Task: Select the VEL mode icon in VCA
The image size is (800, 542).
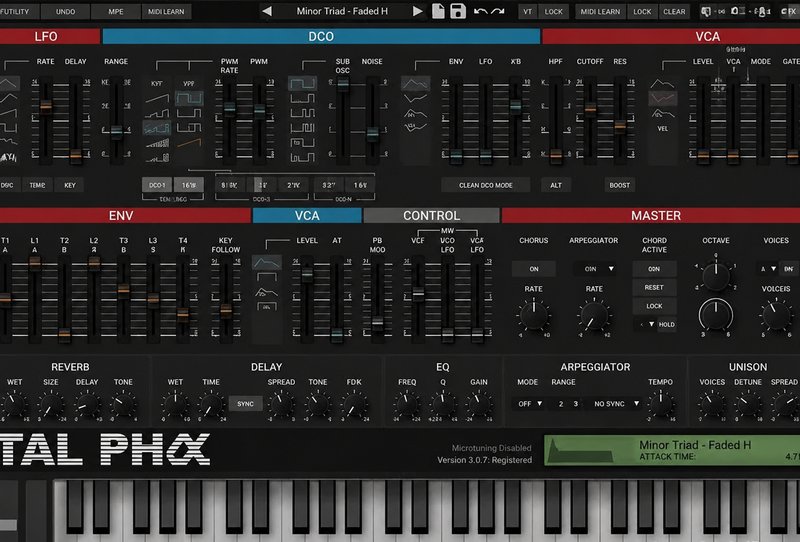Action: [662, 129]
